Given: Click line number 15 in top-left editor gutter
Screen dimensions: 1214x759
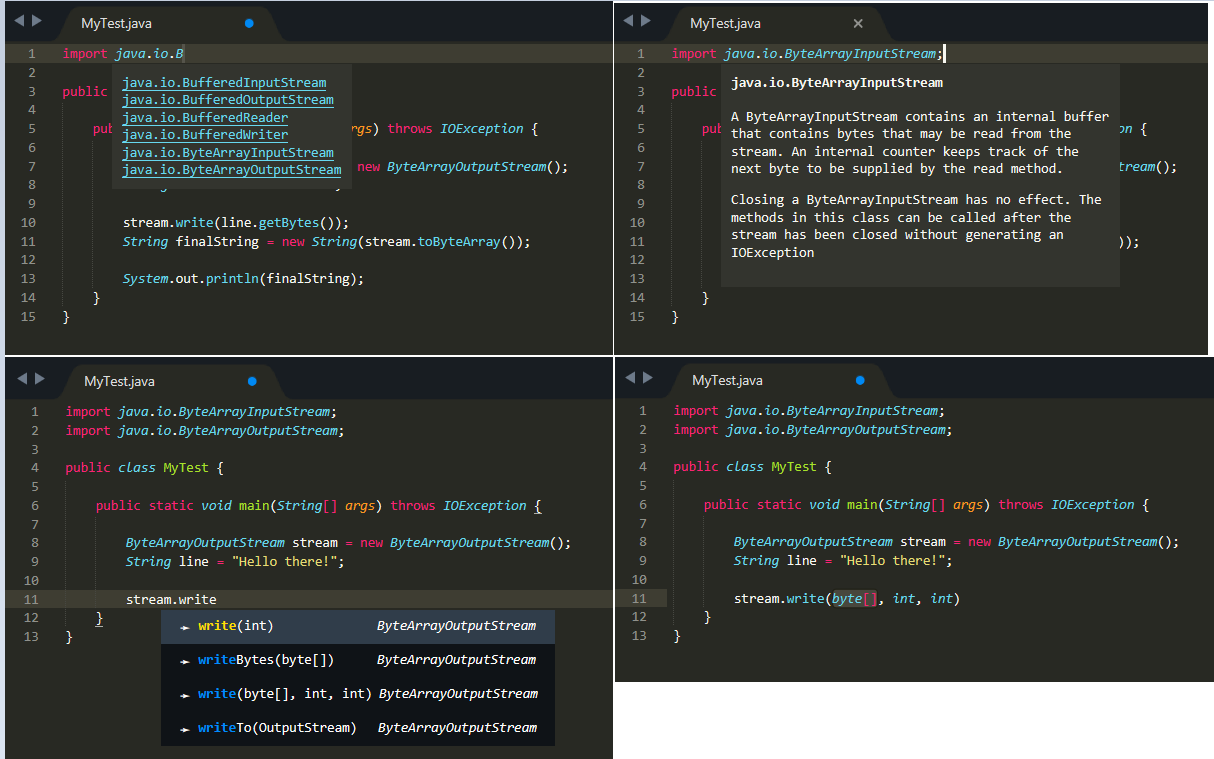Looking at the screenshot, I should (28, 317).
